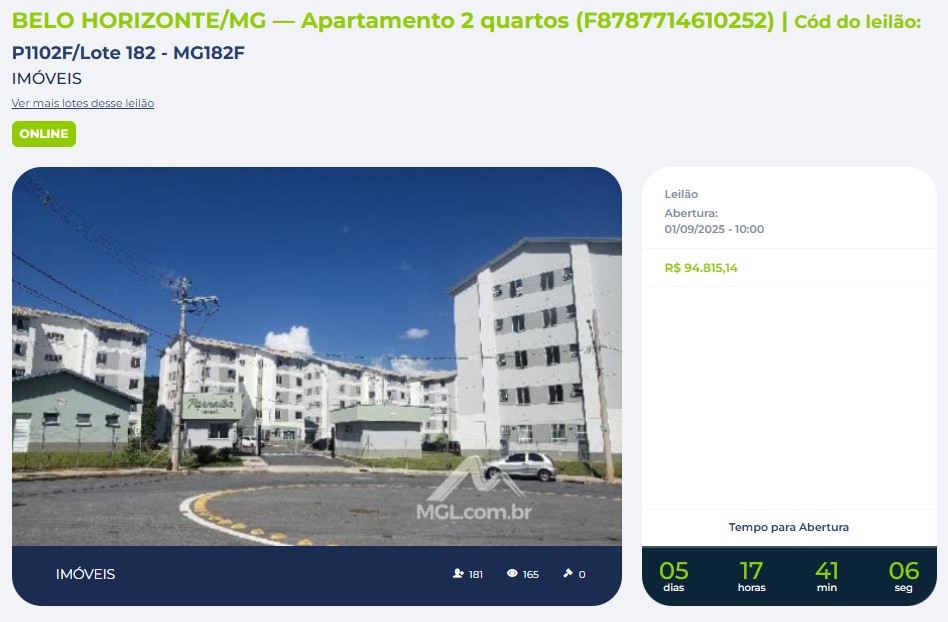Click the Leilão label in side panel
This screenshot has width=948, height=622.
[681, 194]
